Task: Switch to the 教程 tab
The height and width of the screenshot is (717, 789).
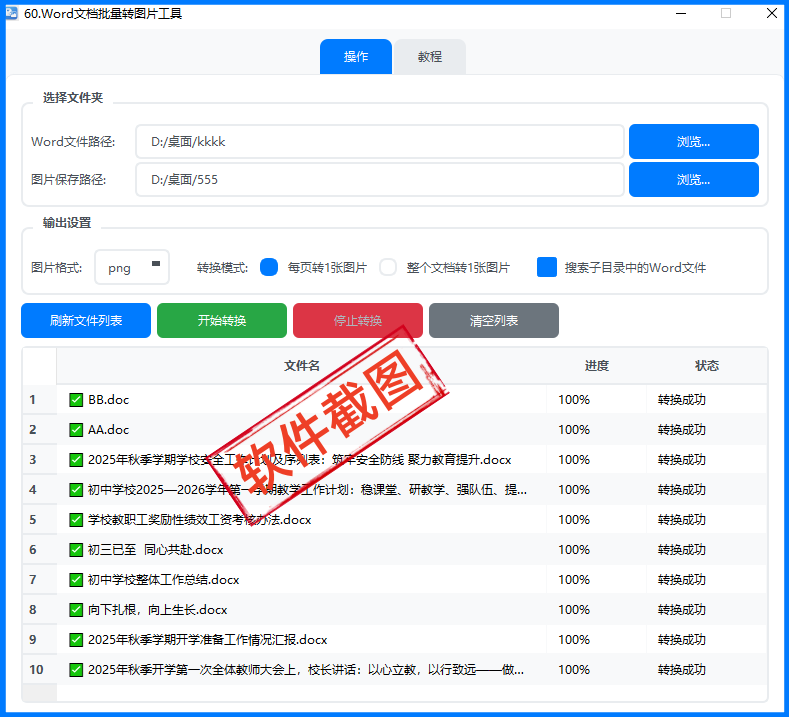Action: click(x=430, y=57)
